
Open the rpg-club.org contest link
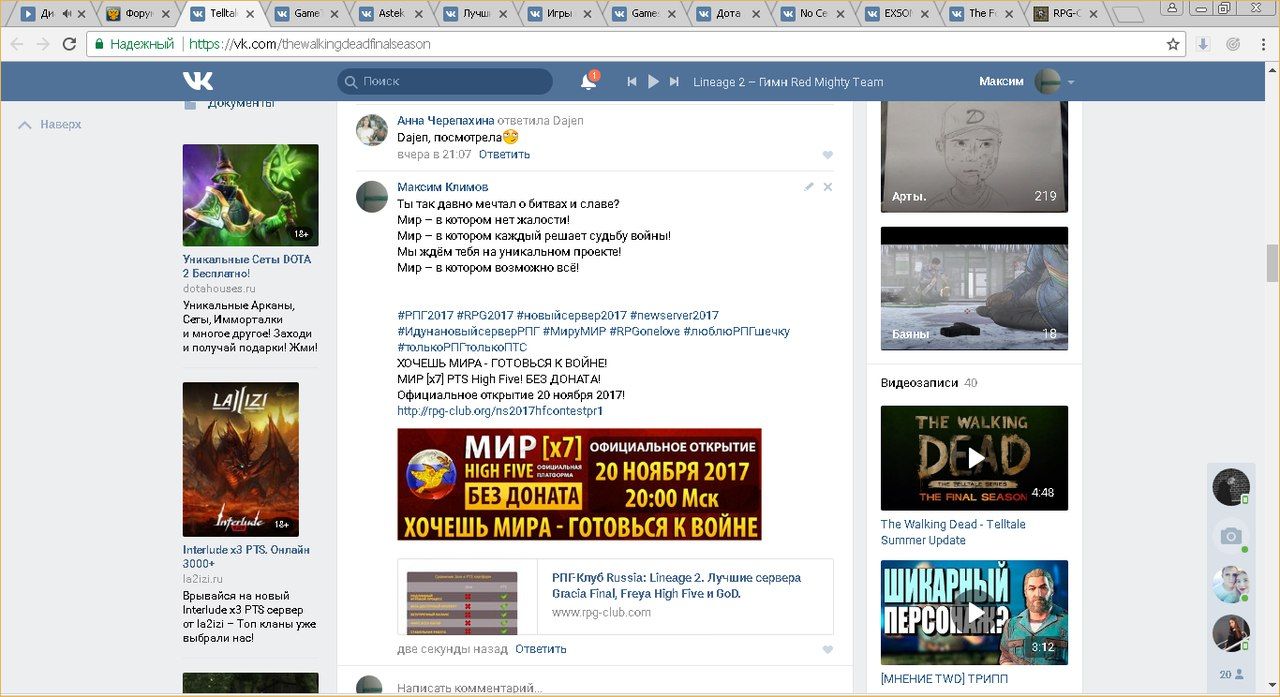pos(500,411)
